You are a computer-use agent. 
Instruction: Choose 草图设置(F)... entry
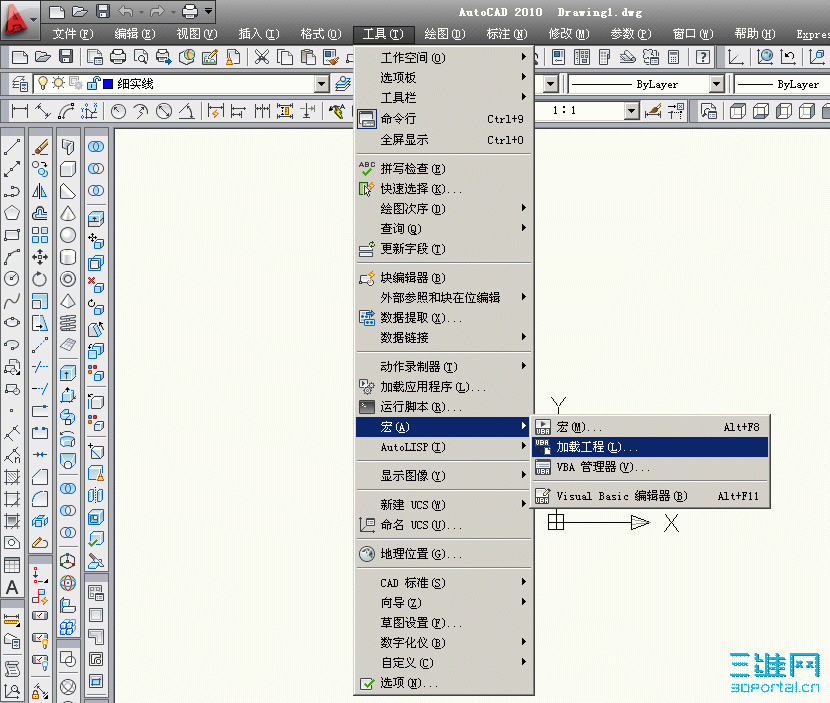click(444, 623)
